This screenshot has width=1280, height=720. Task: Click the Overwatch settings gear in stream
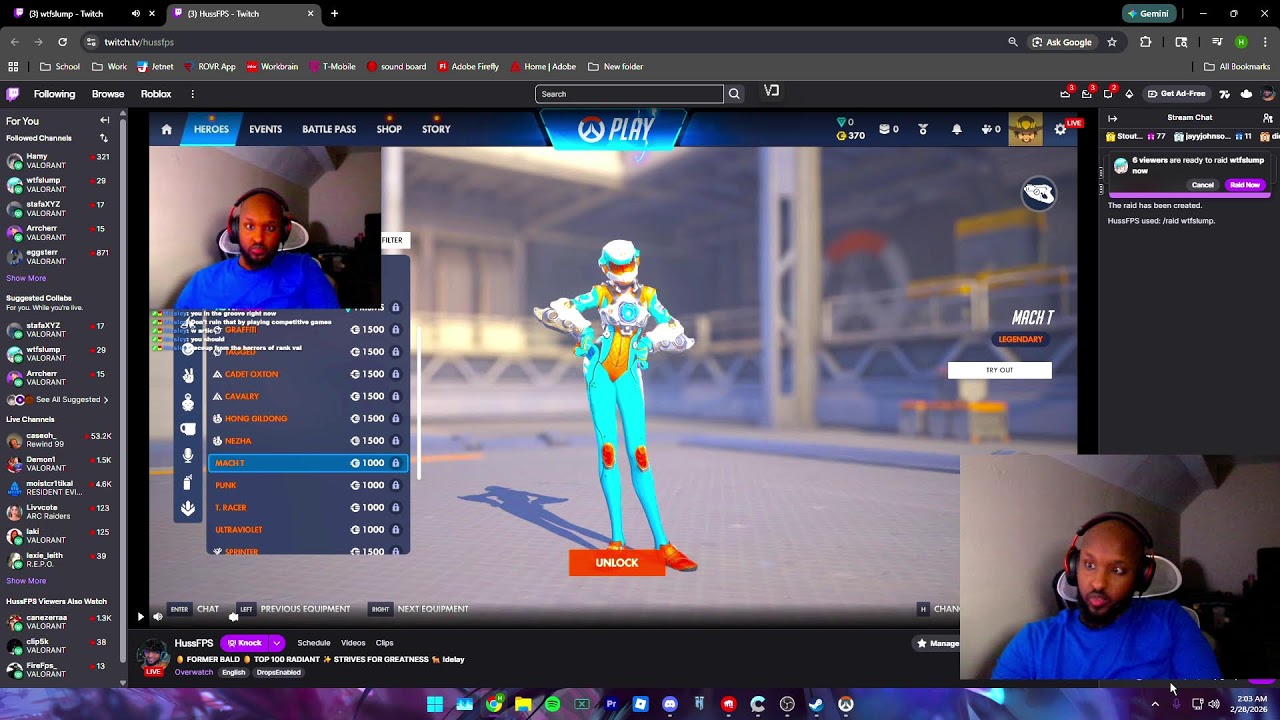1060,129
